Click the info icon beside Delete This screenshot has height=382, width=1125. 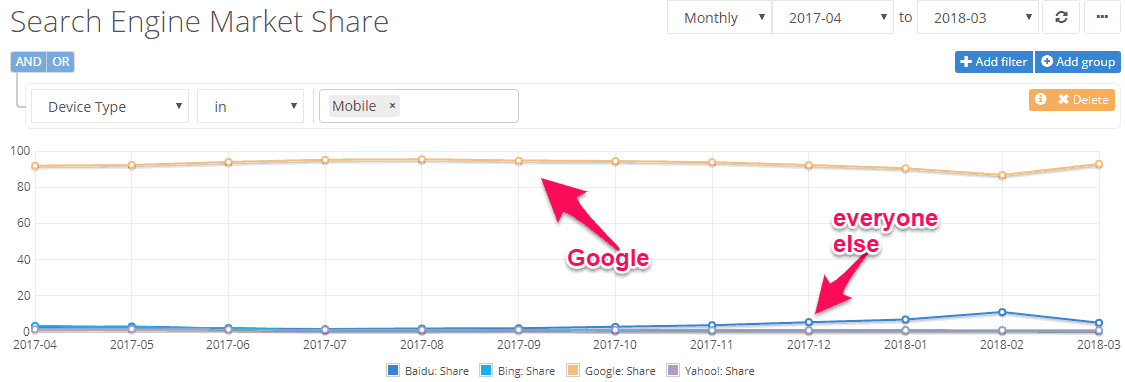pyautogui.click(x=1040, y=100)
